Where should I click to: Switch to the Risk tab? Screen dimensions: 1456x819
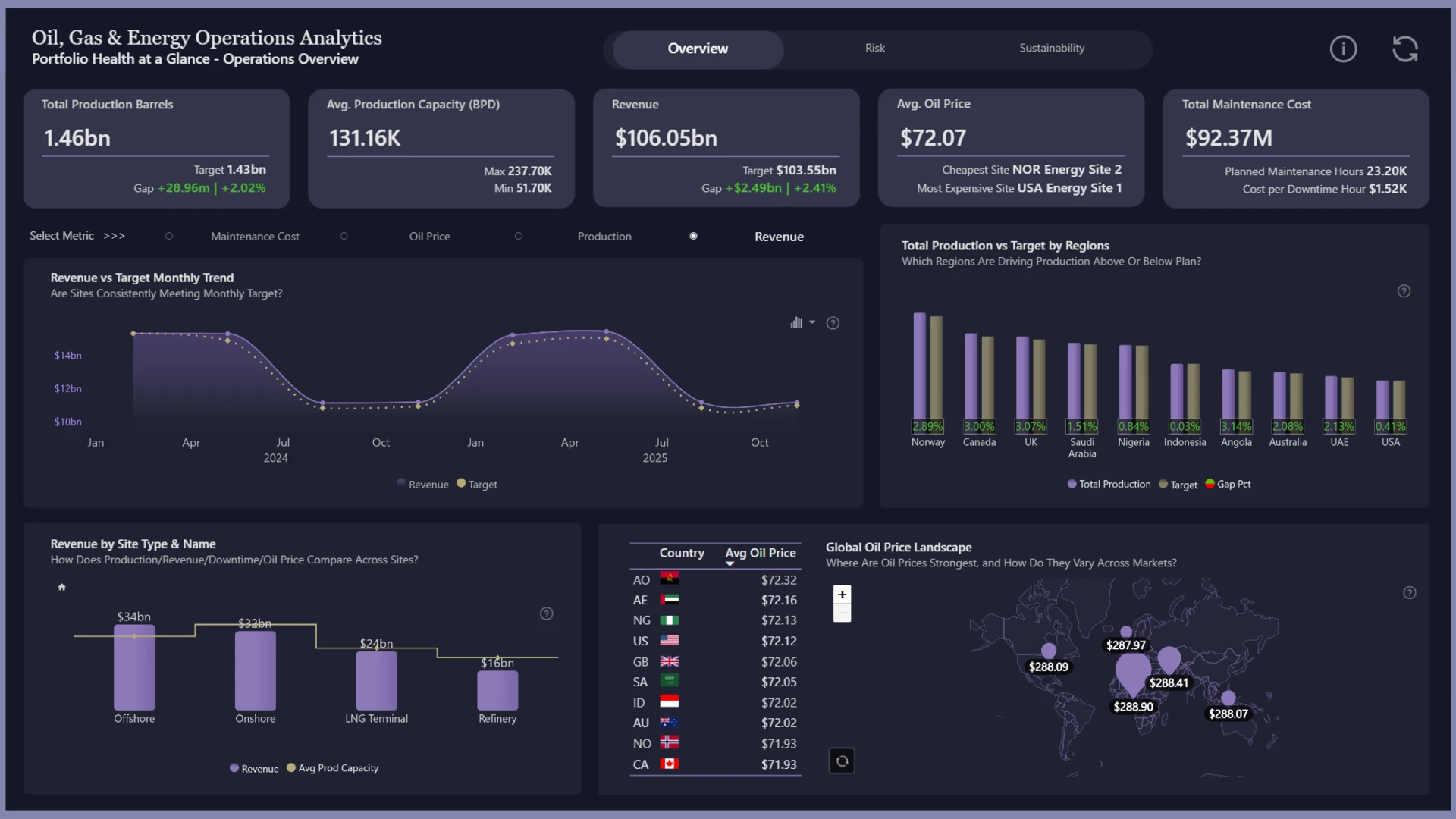(x=875, y=49)
